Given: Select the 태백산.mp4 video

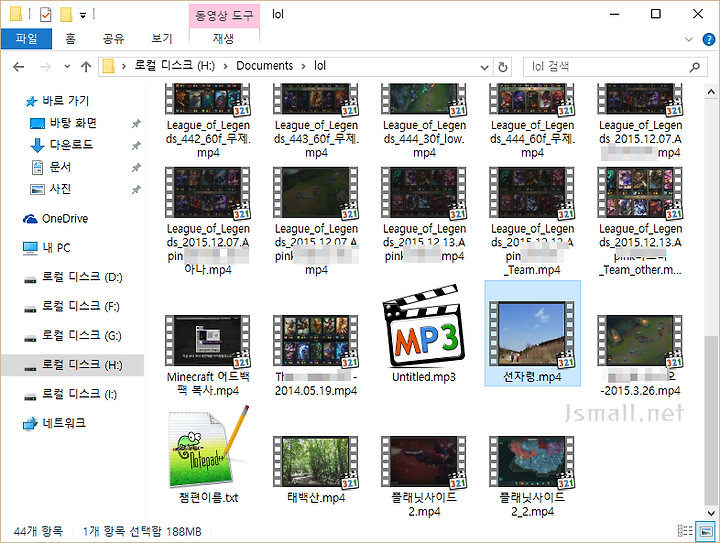Looking at the screenshot, I should pyautogui.click(x=316, y=469).
